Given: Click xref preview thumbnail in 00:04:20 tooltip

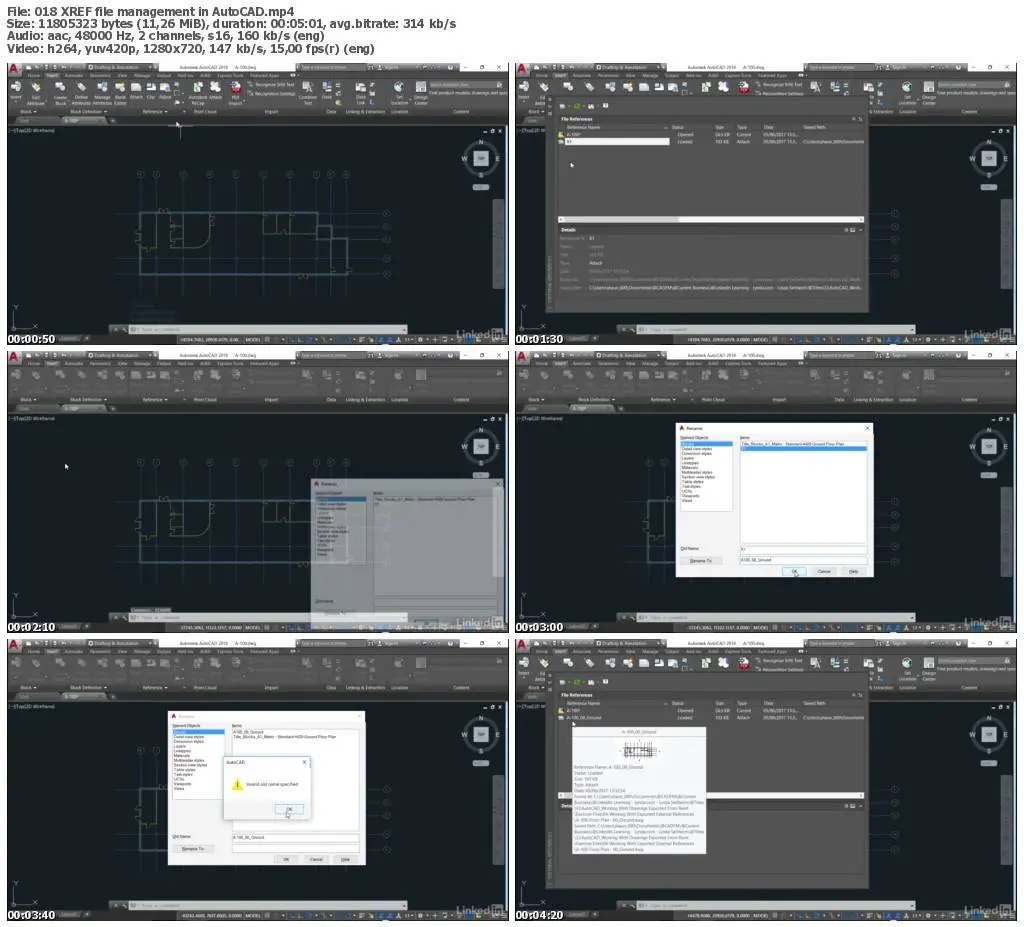Looking at the screenshot, I should click(639, 751).
